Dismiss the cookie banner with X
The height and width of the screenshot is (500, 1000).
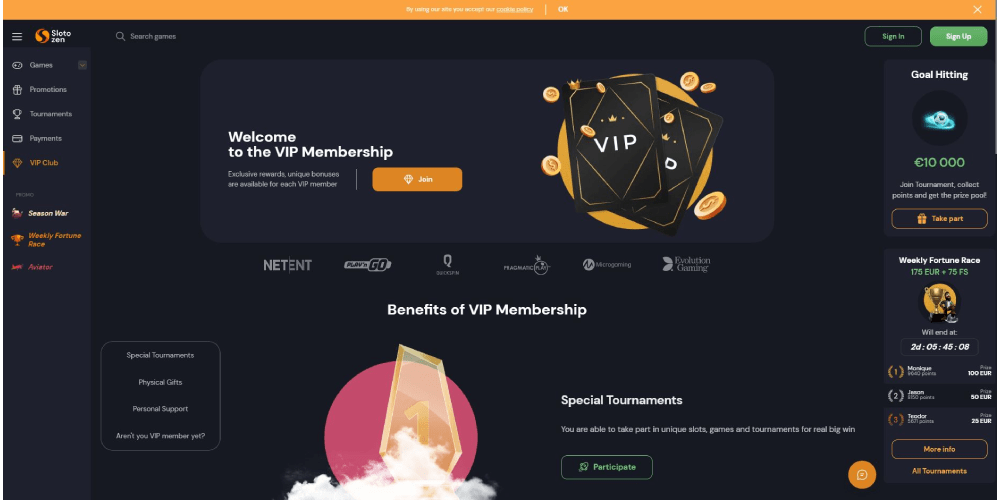[x=977, y=10]
